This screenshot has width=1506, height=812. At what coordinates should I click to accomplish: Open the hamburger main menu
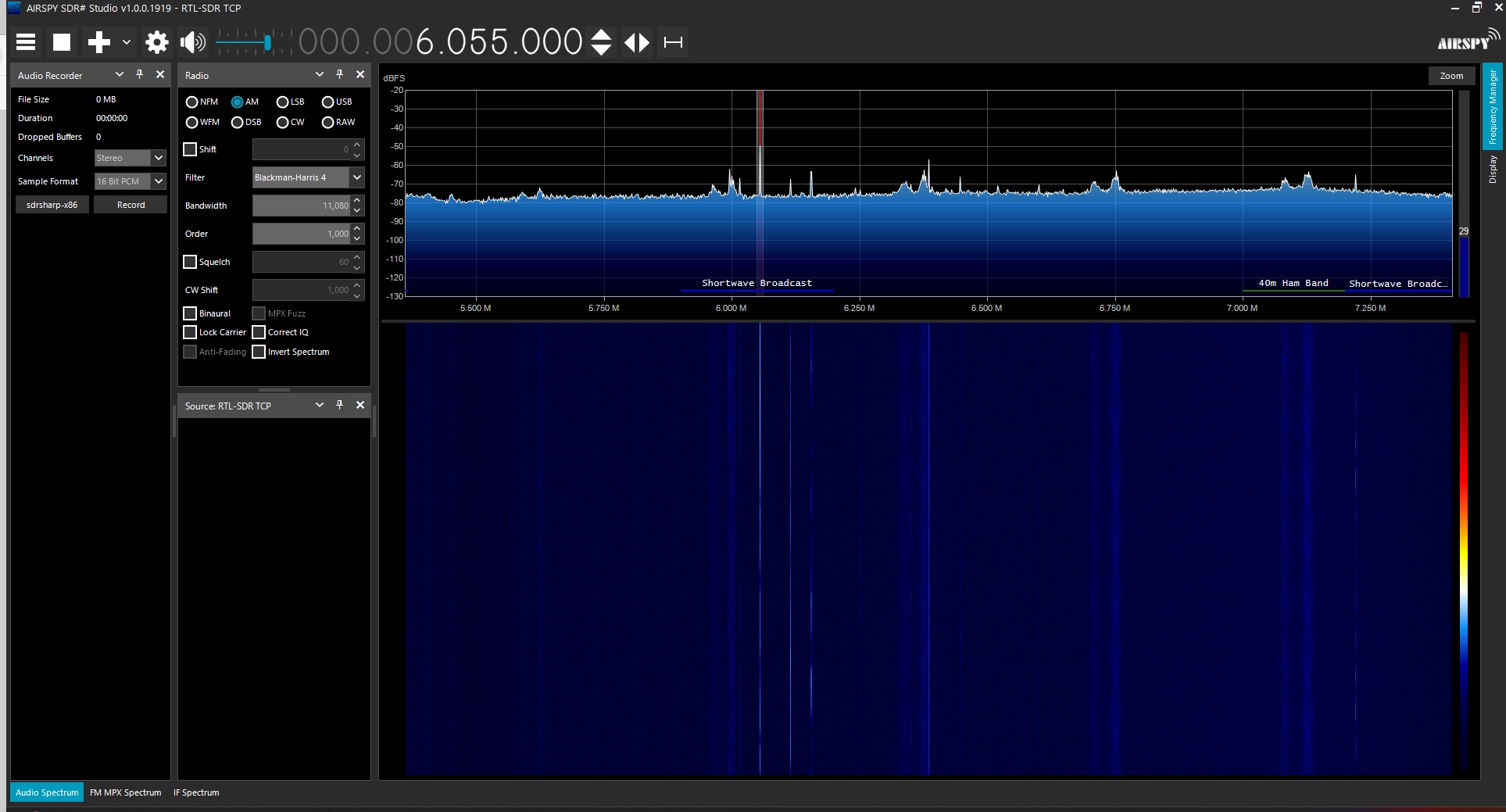[x=26, y=42]
